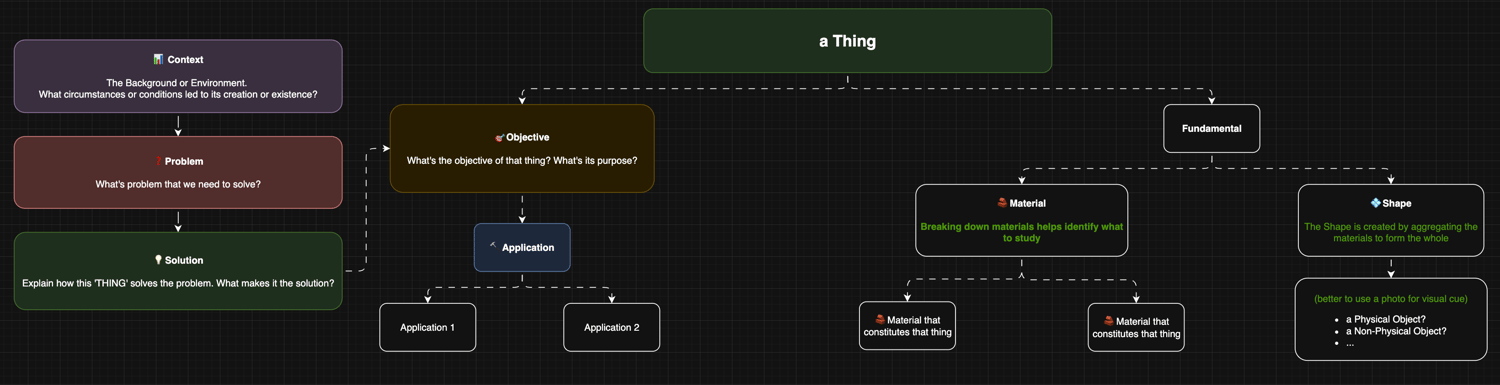Click "What's problem that we need to solve?" text
Screen dimensions: 1500x385
pyautogui.click(x=178, y=184)
